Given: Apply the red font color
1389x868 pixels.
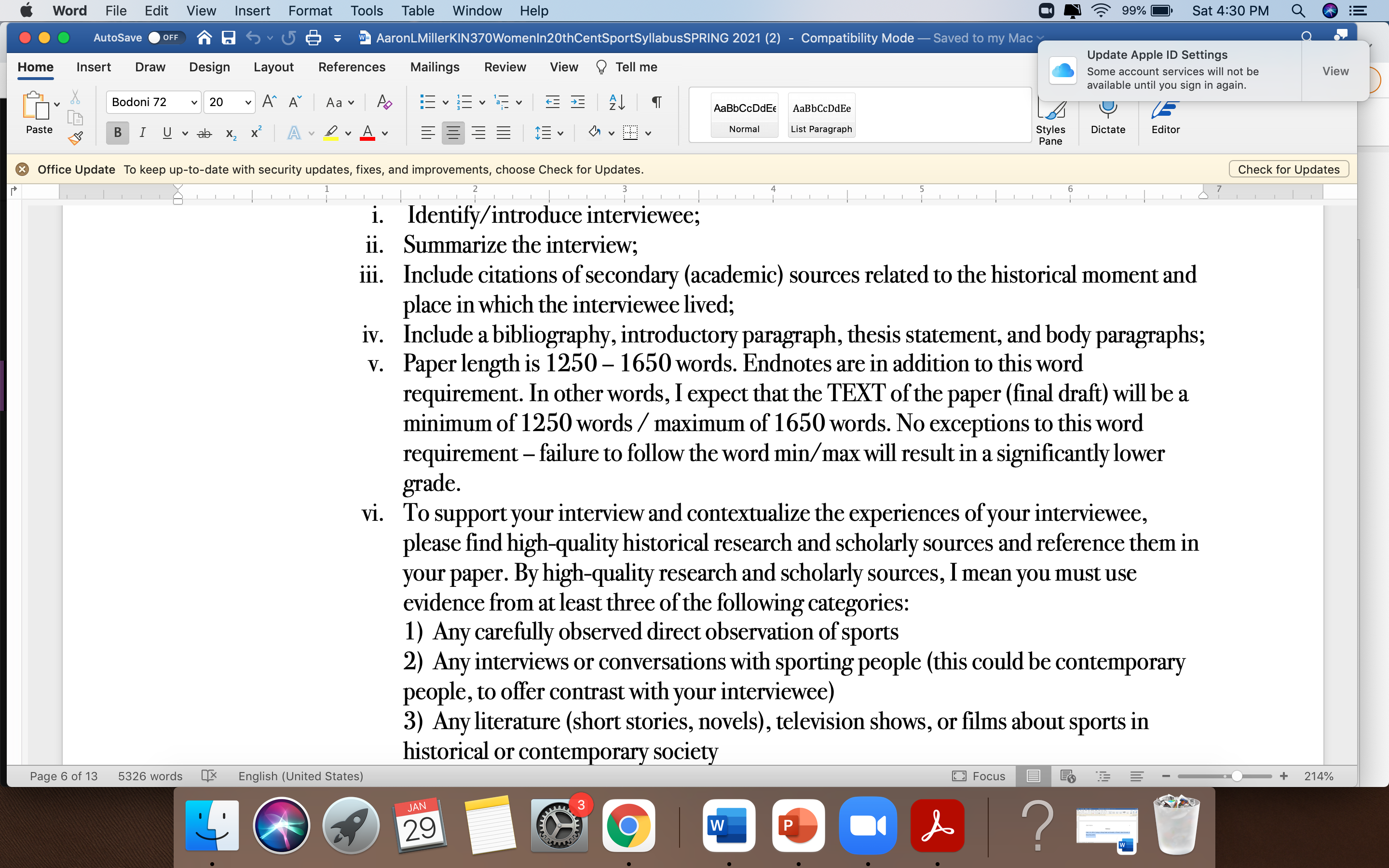Looking at the screenshot, I should (x=368, y=133).
